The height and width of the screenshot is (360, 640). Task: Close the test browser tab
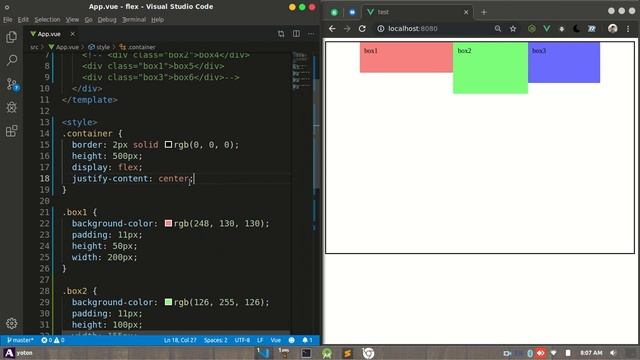coord(466,12)
